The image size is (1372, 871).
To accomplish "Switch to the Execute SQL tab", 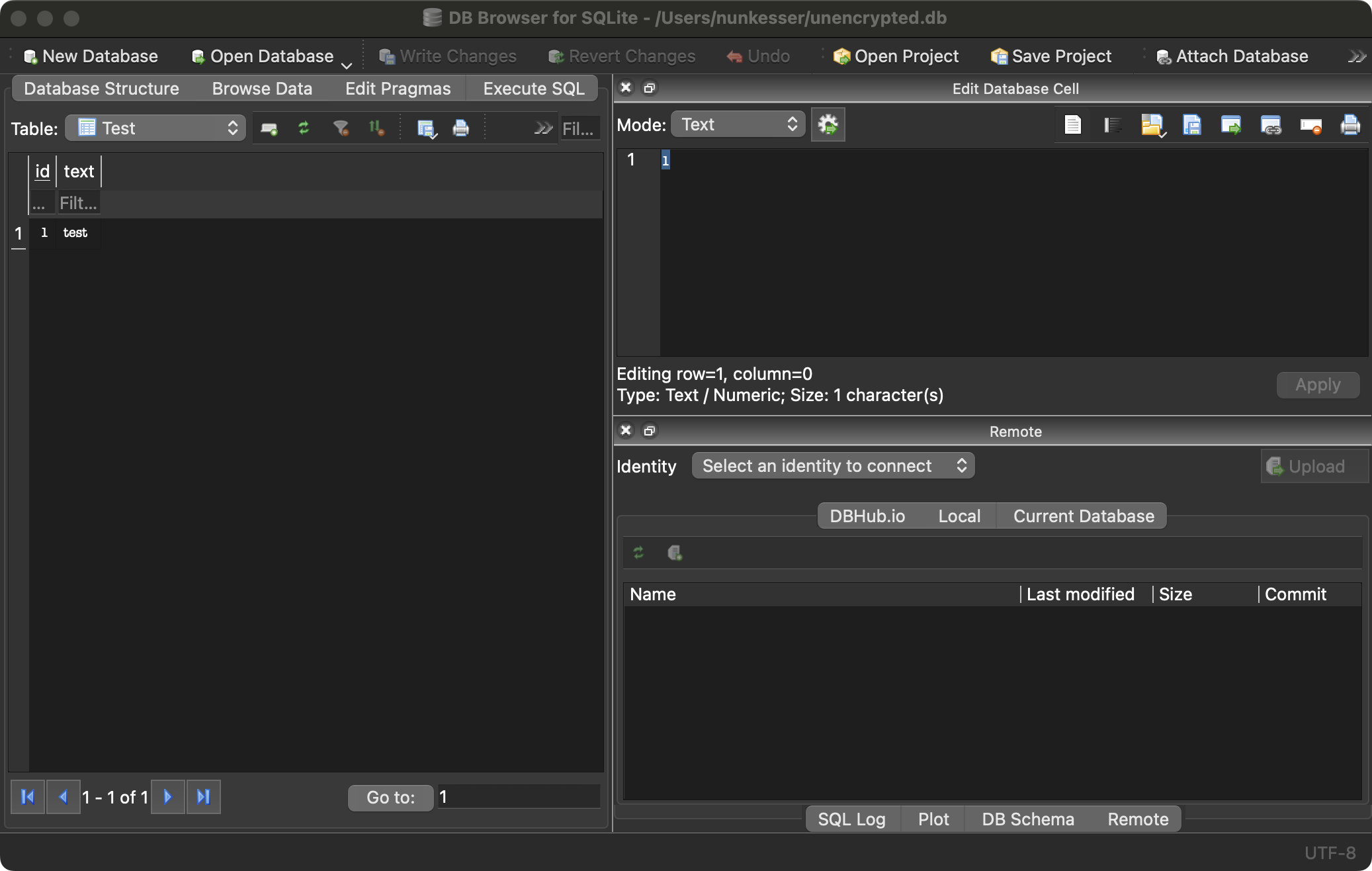I will click(533, 89).
